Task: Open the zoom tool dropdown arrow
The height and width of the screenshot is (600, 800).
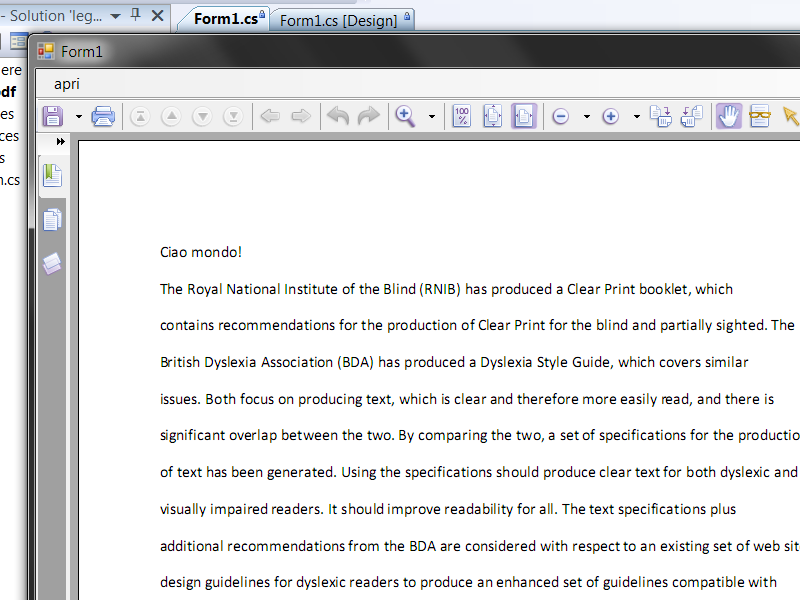Action: [432, 117]
